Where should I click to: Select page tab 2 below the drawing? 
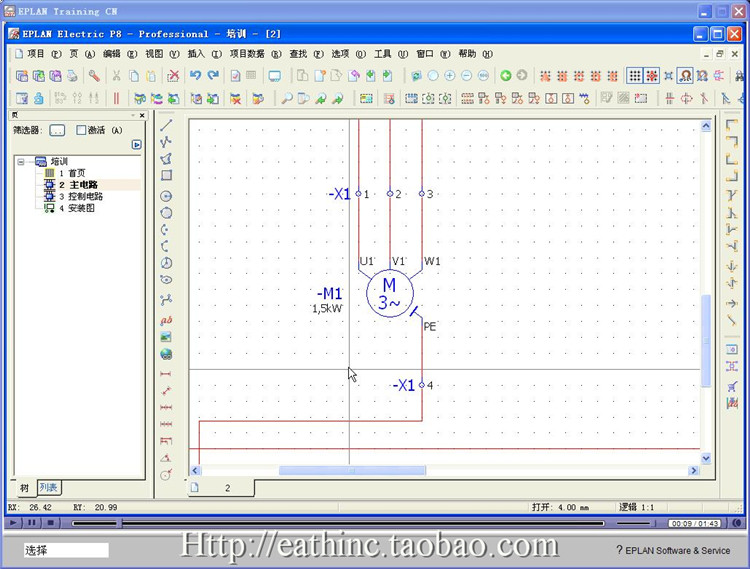click(x=222, y=488)
